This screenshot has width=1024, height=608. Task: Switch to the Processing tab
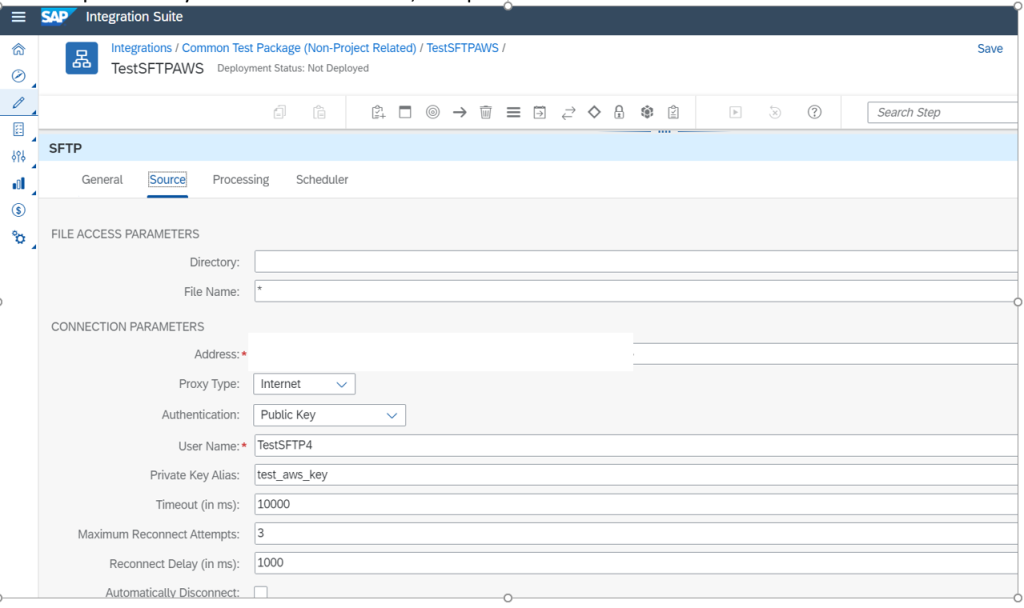tap(240, 180)
